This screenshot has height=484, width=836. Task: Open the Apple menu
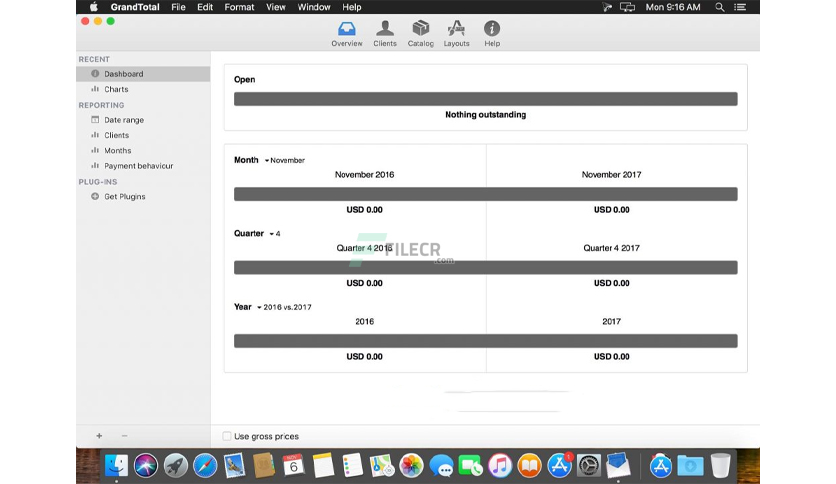(x=94, y=7)
